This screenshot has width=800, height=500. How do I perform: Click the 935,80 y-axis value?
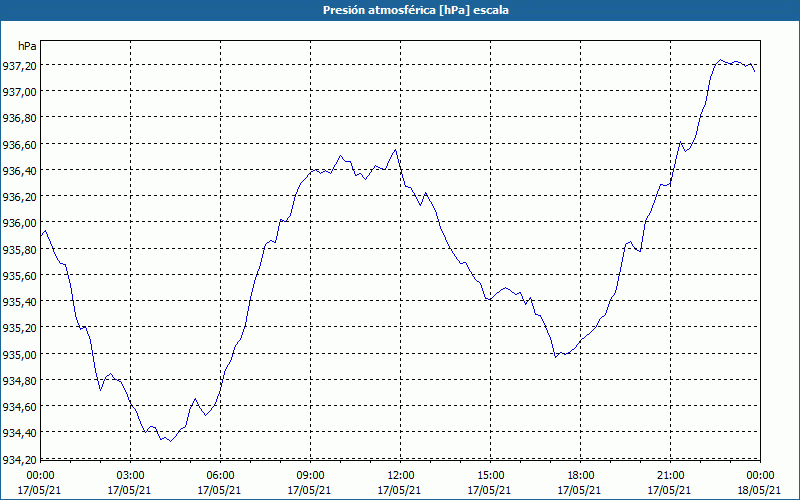[20, 249]
